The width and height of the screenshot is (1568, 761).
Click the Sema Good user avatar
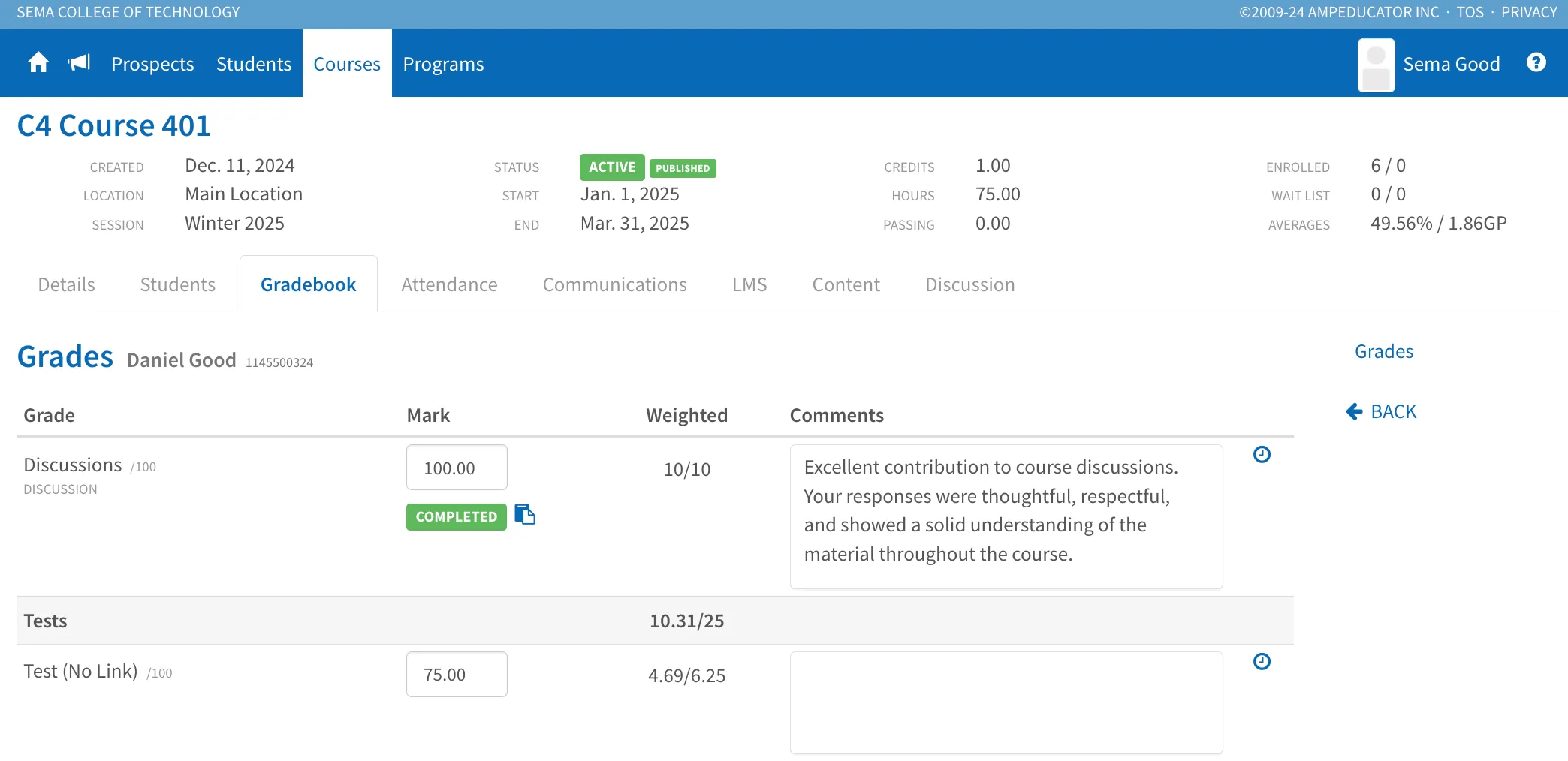[1376, 65]
